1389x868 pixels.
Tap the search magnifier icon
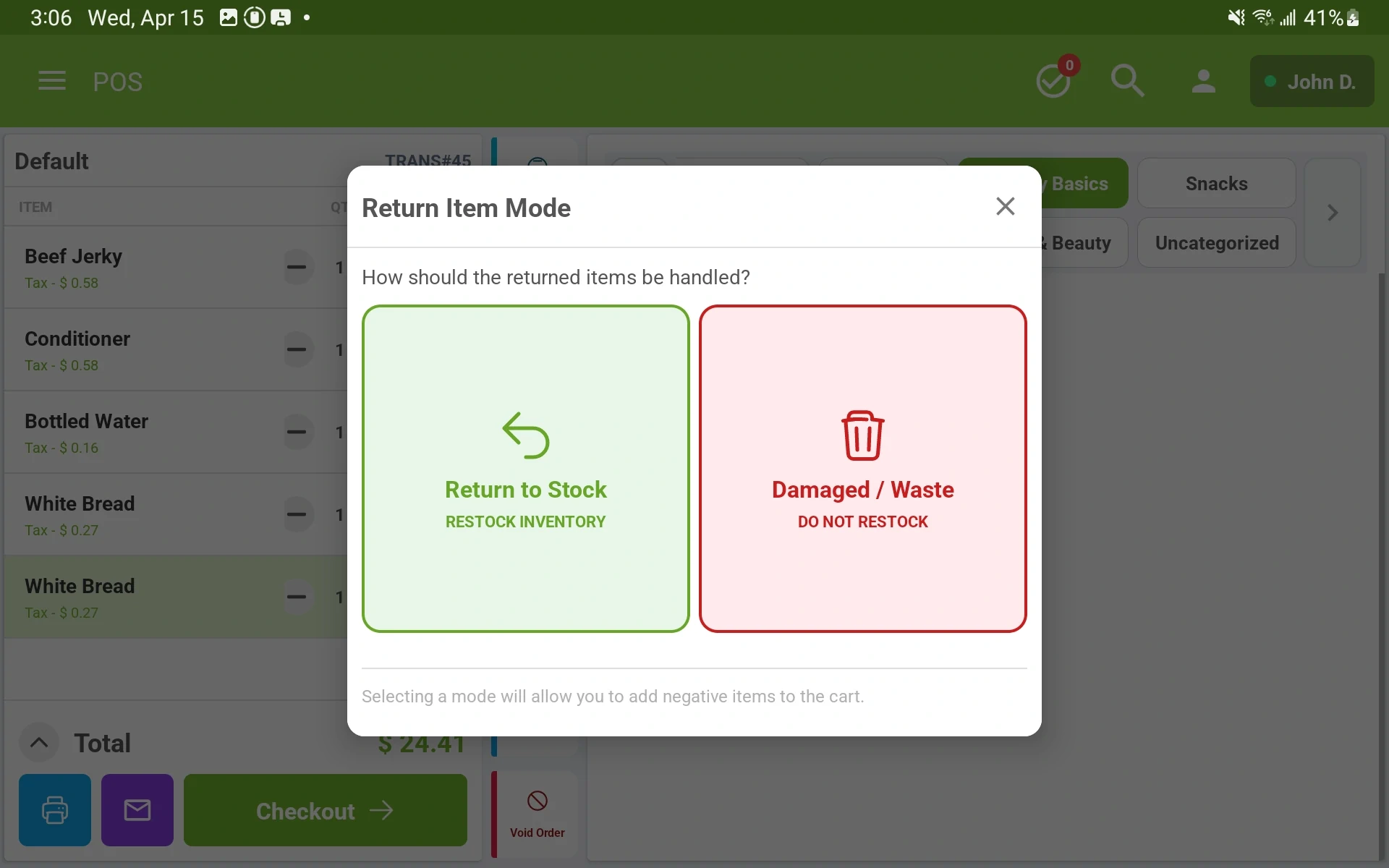1126,81
